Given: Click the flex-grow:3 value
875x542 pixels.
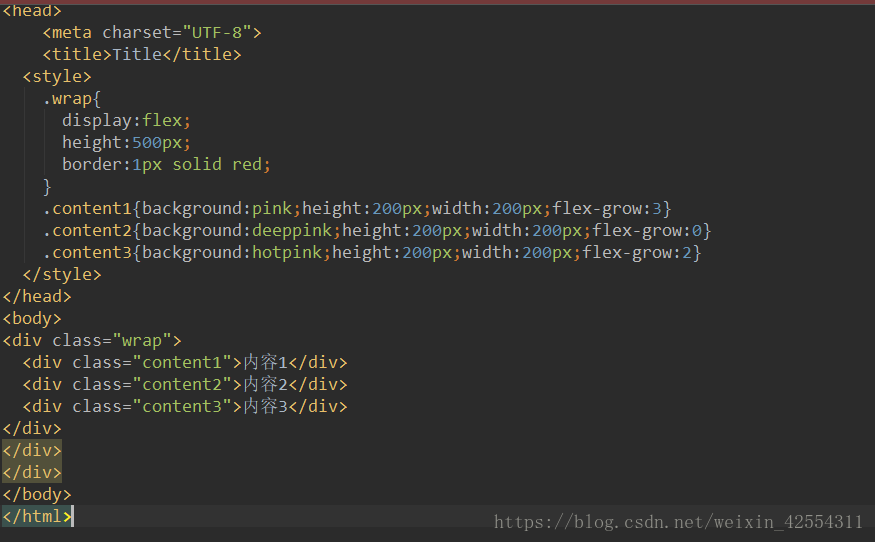Looking at the screenshot, I should 607,209.
